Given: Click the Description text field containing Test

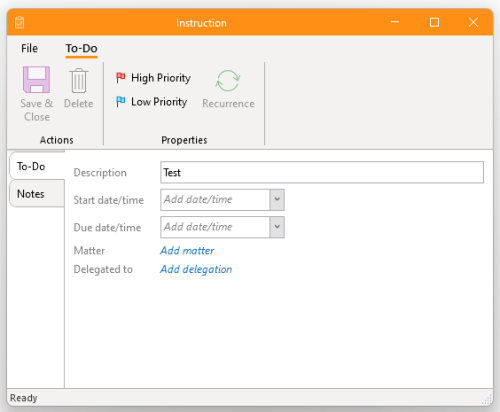Looking at the screenshot, I should 322,172.
